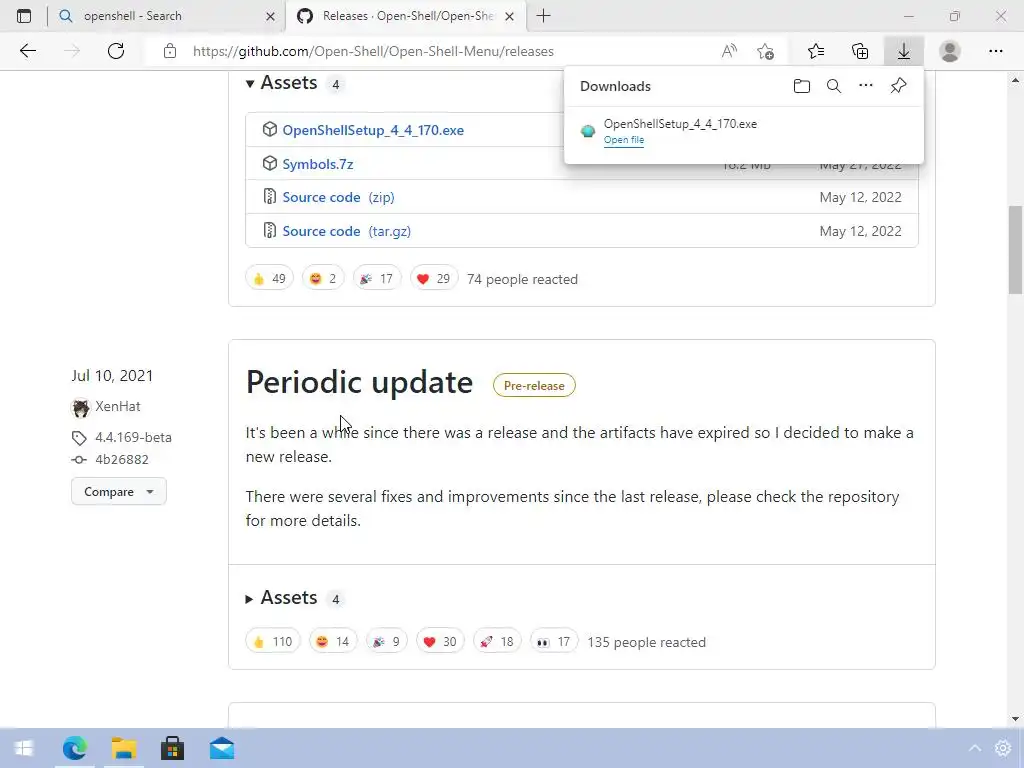This screenshot has width=1024, height=768.
Task: Switch to the openshell - Search tab
Action: [x=166, y=16]
